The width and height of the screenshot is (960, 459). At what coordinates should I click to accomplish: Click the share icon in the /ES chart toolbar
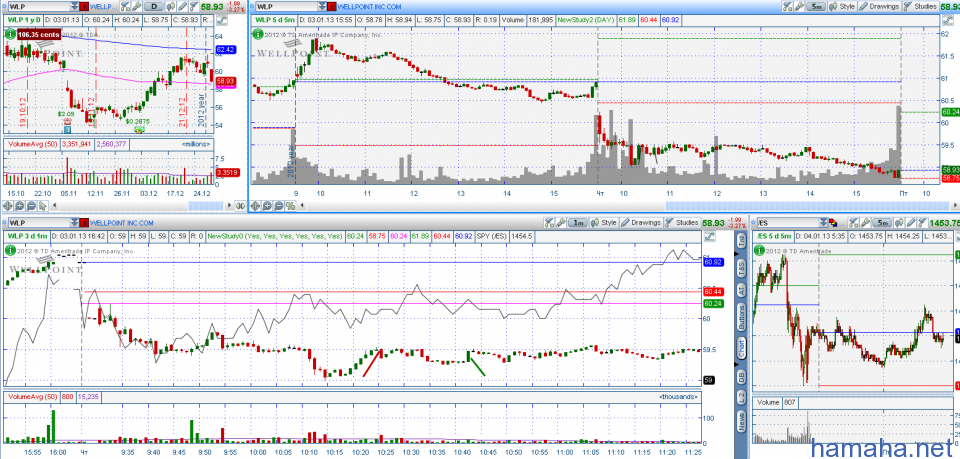point(853,223)
